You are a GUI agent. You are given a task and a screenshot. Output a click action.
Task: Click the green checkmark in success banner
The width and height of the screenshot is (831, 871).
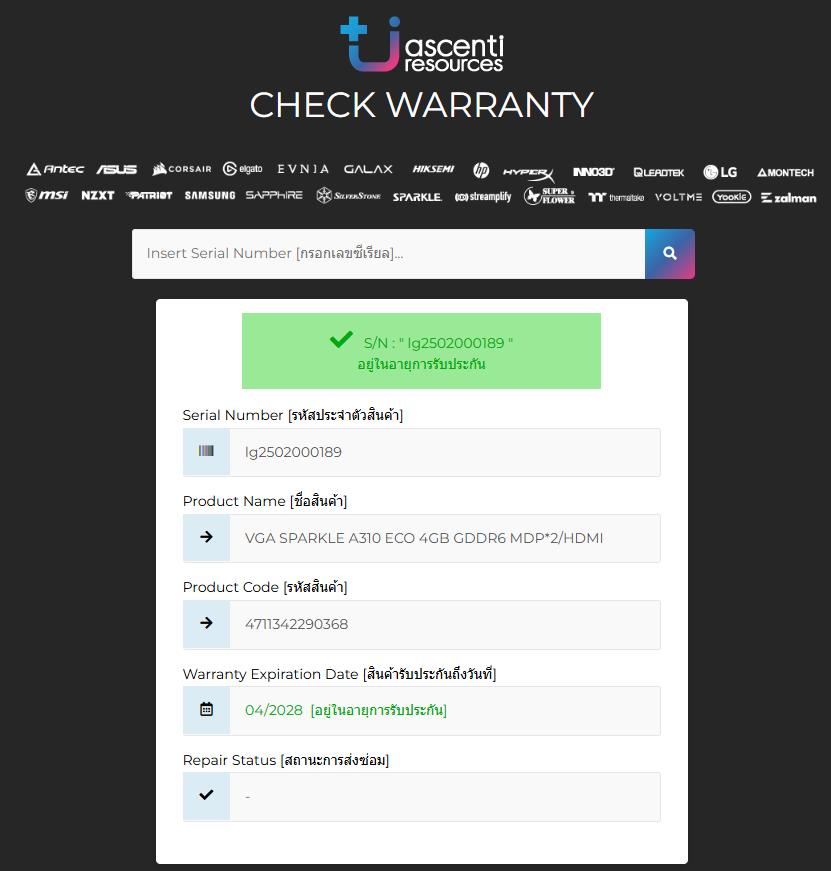click(x=341, y=339)
